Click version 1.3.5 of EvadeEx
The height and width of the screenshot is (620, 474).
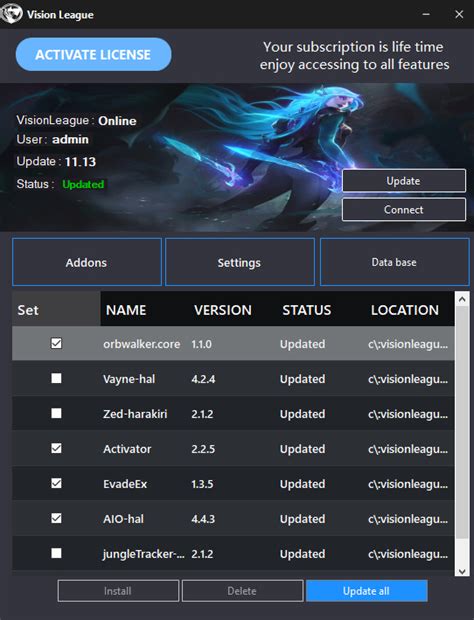[x=202, y=484]
